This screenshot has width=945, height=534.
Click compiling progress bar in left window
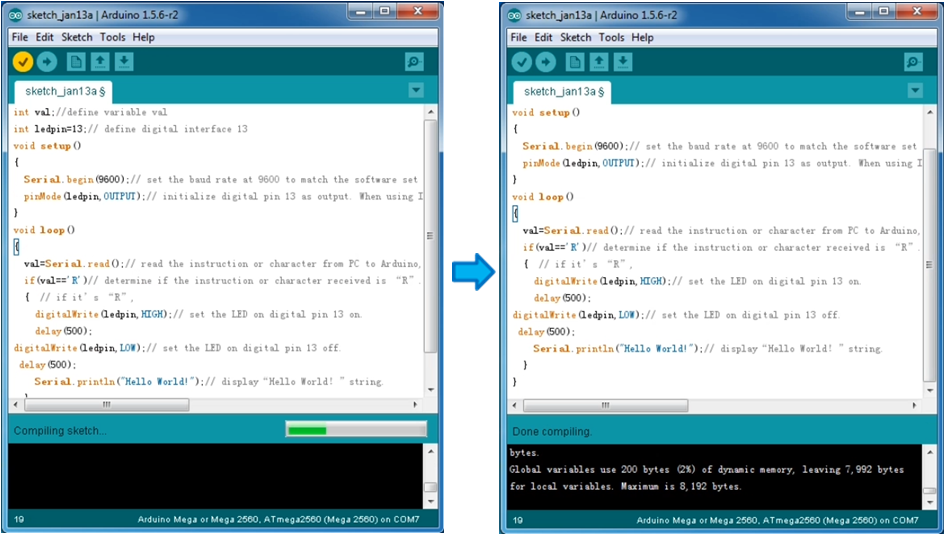tap(356, 430)
